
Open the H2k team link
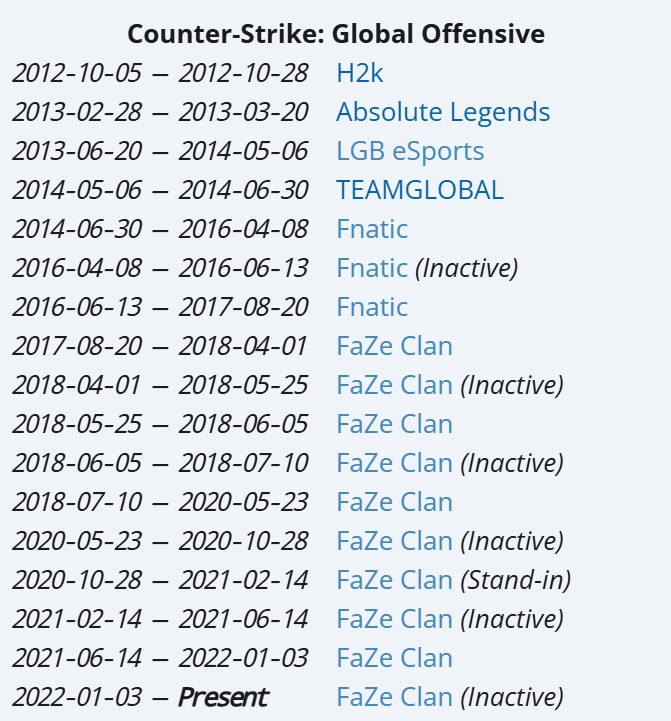pyautogui.click(x=359, y=73)
